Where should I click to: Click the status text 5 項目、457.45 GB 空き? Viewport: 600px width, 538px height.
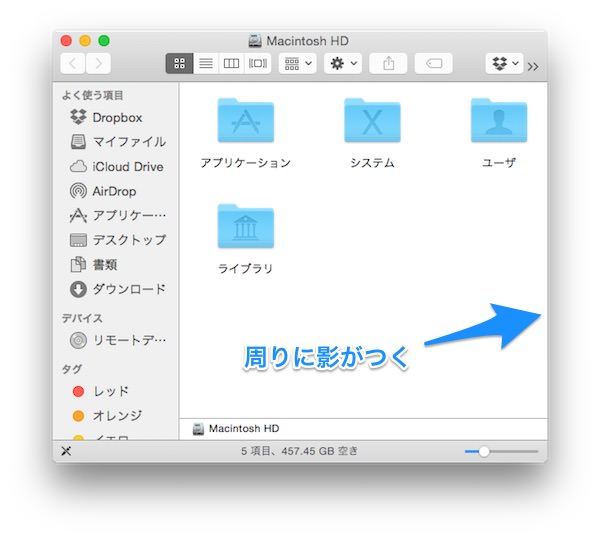299,451
